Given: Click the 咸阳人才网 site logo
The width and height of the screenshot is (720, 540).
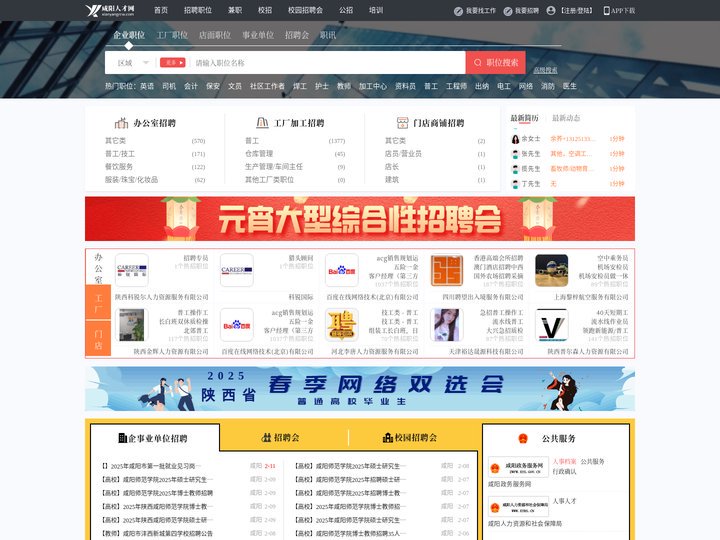Looking at the screenshot, I should [110, 10].
